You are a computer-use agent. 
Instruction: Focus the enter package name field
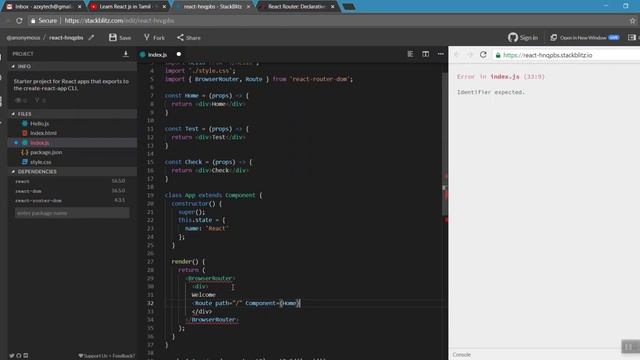click(72, 213)
